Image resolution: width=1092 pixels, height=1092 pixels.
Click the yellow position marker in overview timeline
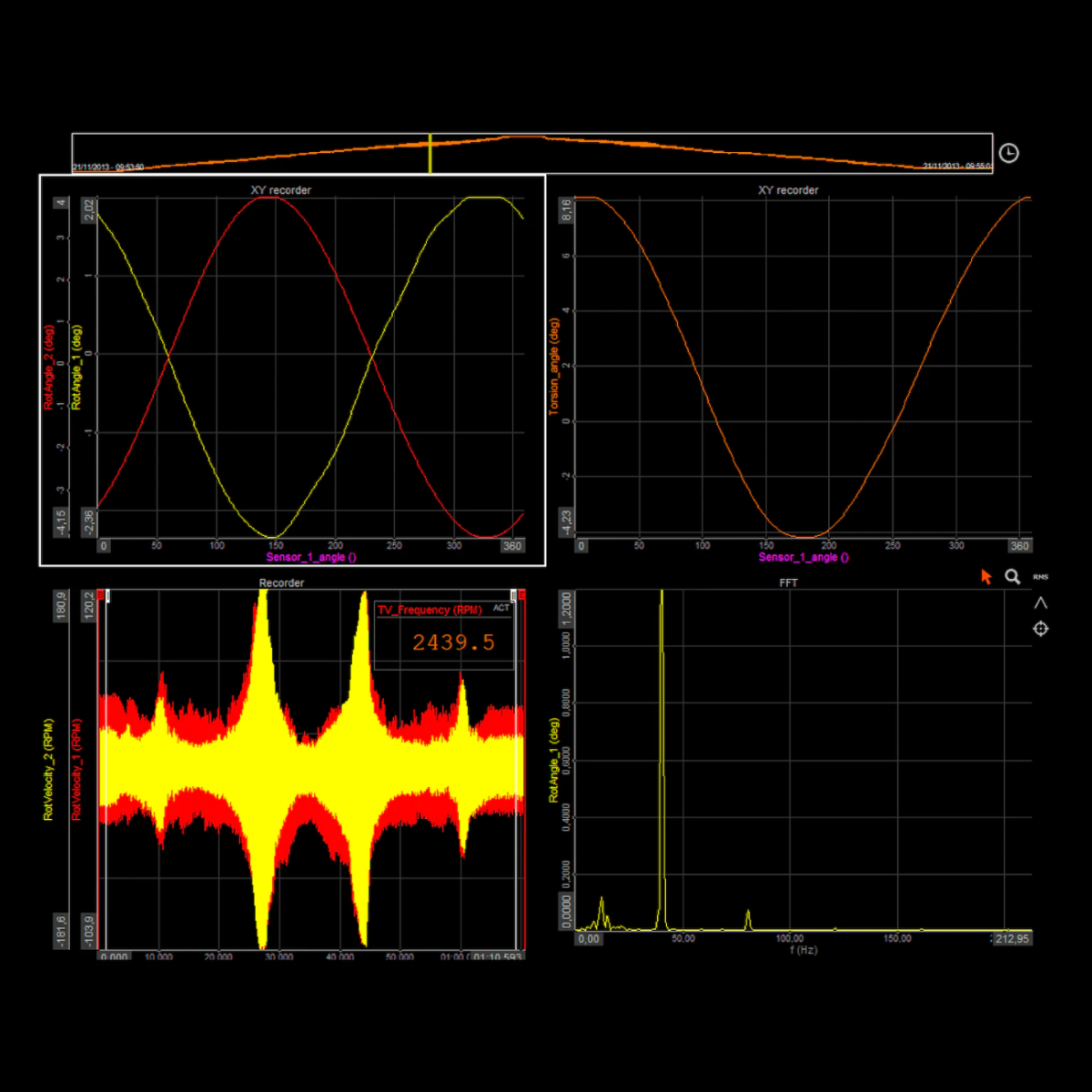(430, 153)
